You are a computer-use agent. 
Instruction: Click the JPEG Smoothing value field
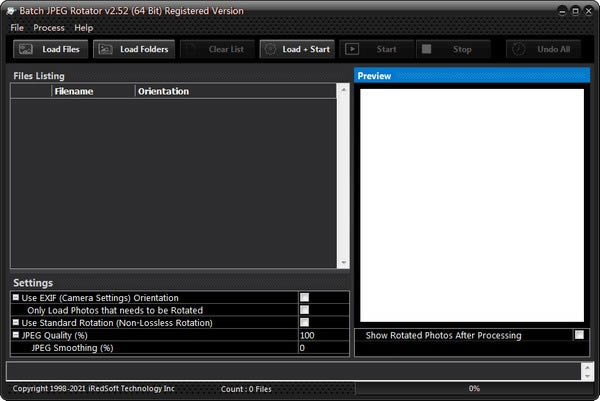tap(323, 348)
